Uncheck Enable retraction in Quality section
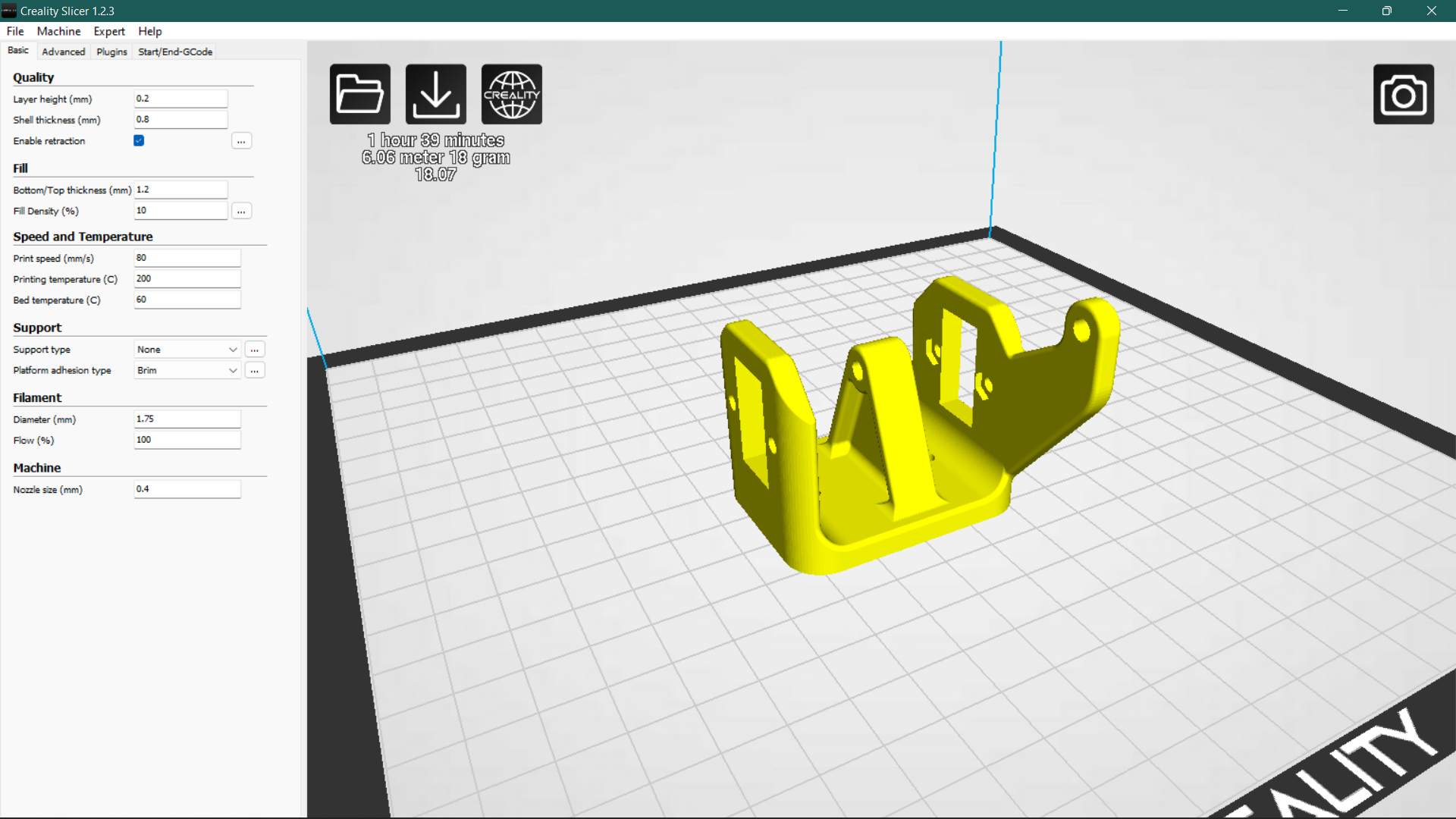The height and width of the screenshot is (819, 1456). [138, 140]
